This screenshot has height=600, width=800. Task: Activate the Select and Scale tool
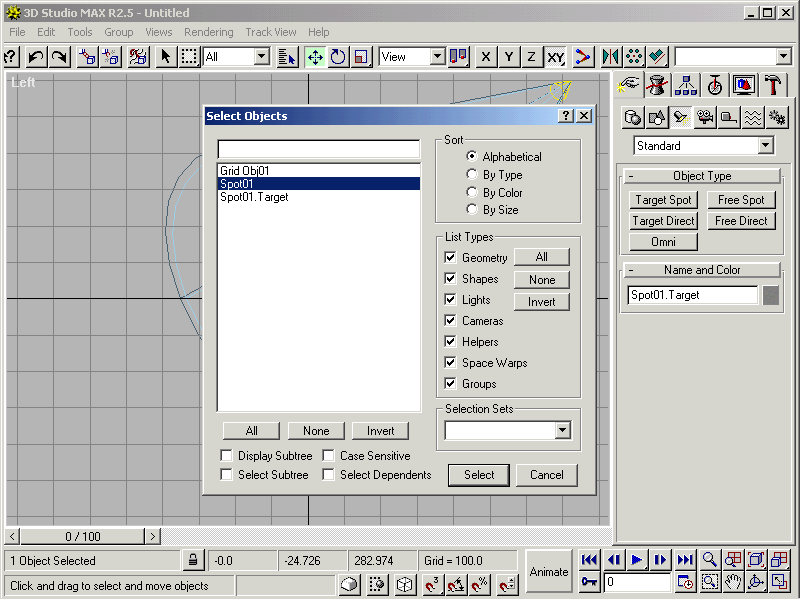[361, 57]
